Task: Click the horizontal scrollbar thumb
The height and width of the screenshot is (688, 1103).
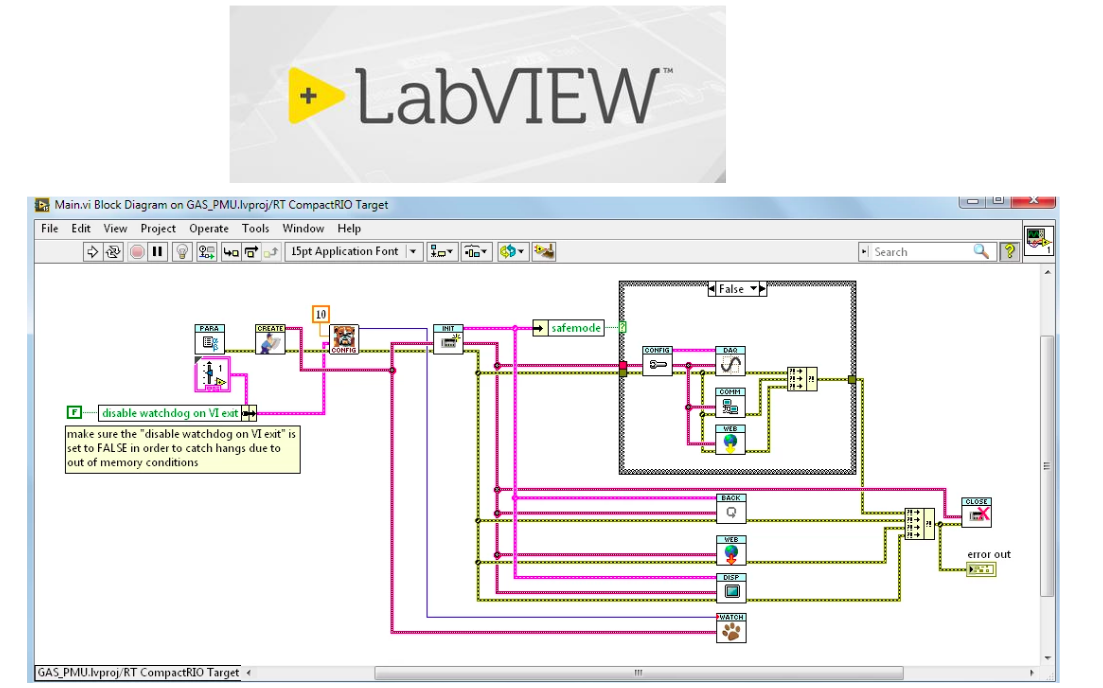Action: tap(638, 673)
